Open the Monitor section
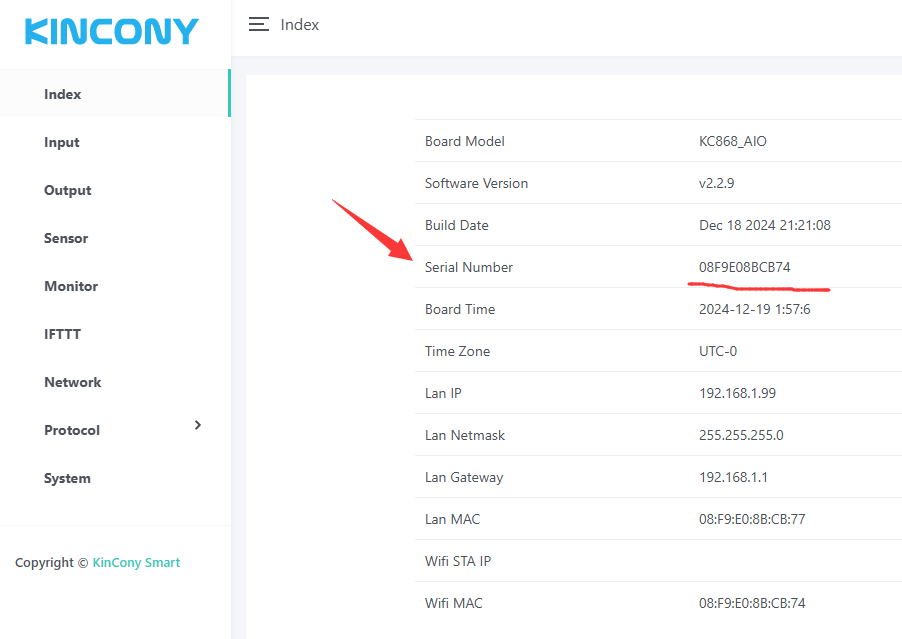This screenshot has height=639, width=902. (x=71, y=286)
